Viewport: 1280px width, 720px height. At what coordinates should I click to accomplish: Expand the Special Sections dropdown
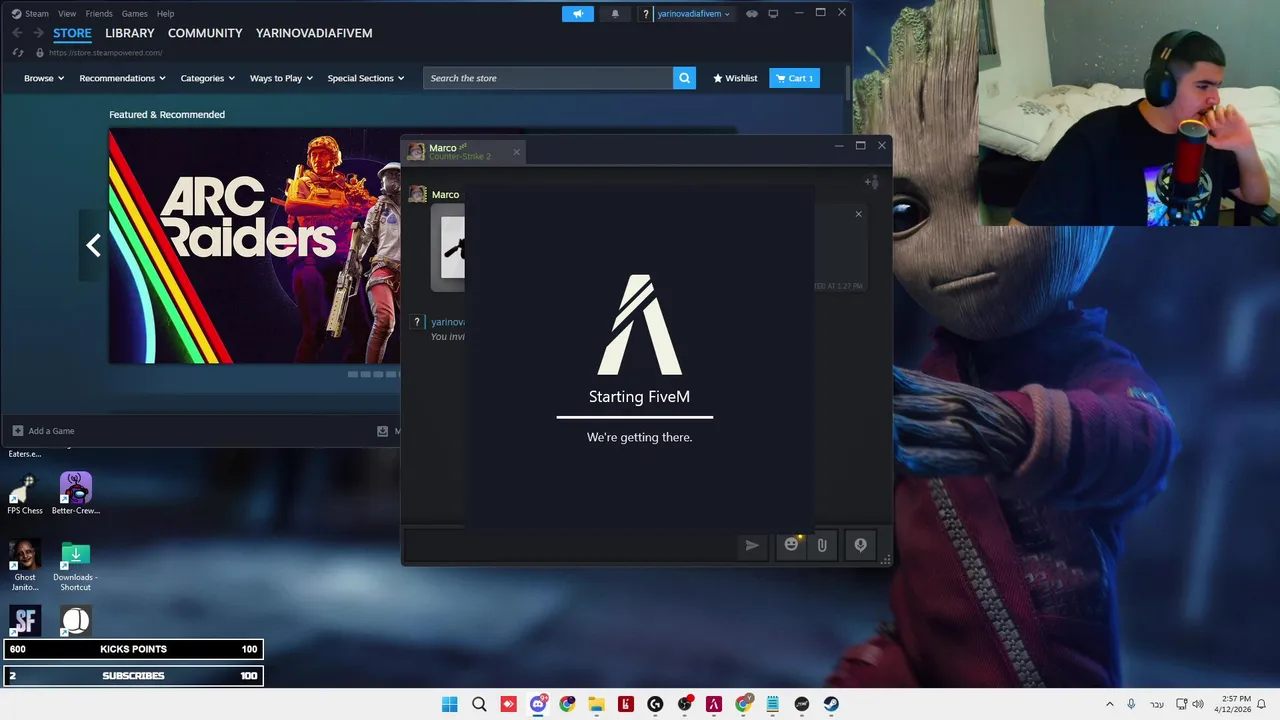pyautogui.click(x=366, y=78)
